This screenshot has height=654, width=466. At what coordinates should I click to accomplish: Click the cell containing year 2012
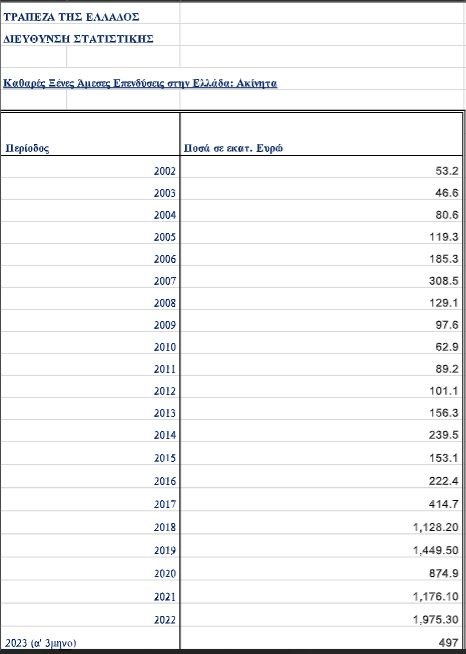coord(90,391)
